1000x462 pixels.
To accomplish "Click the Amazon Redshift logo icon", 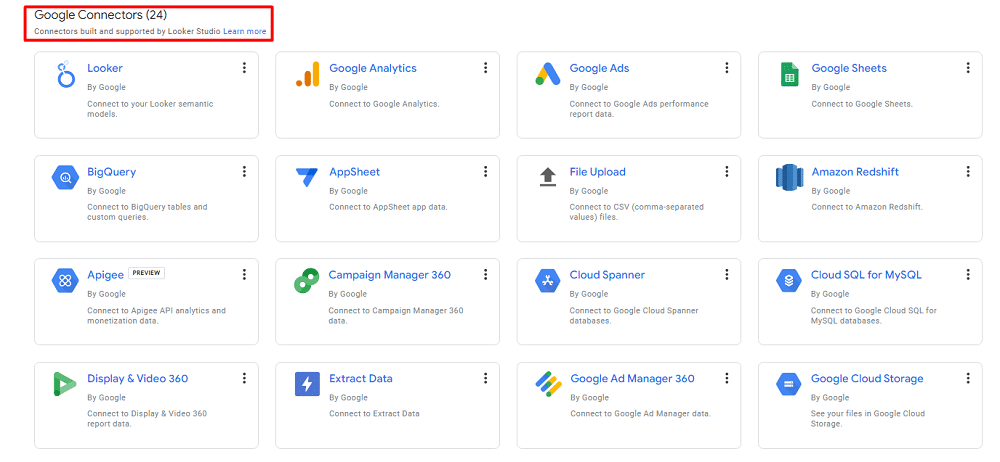I will coord(789,177).
